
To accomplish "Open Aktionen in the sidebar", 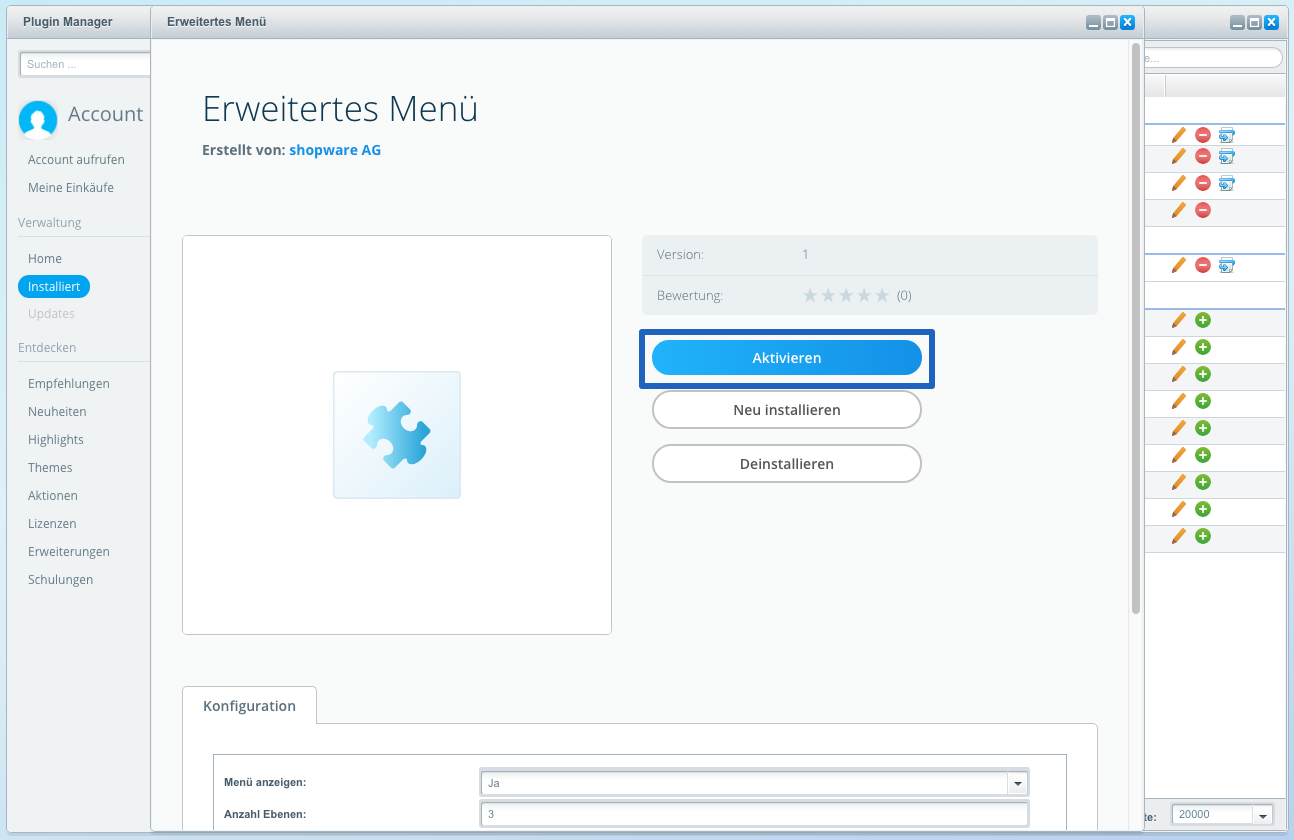I will click(53, 496).
